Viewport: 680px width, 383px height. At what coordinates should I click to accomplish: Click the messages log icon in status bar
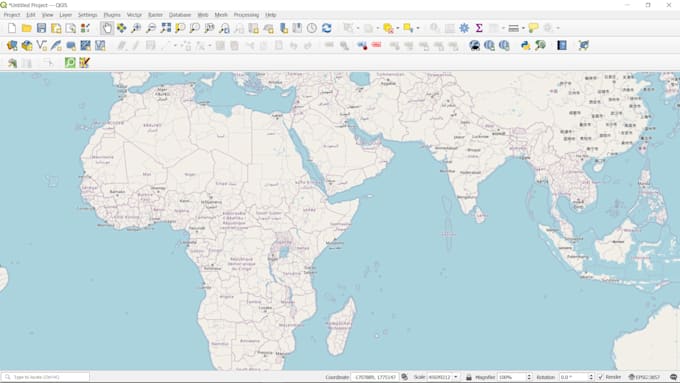[673, 377]
